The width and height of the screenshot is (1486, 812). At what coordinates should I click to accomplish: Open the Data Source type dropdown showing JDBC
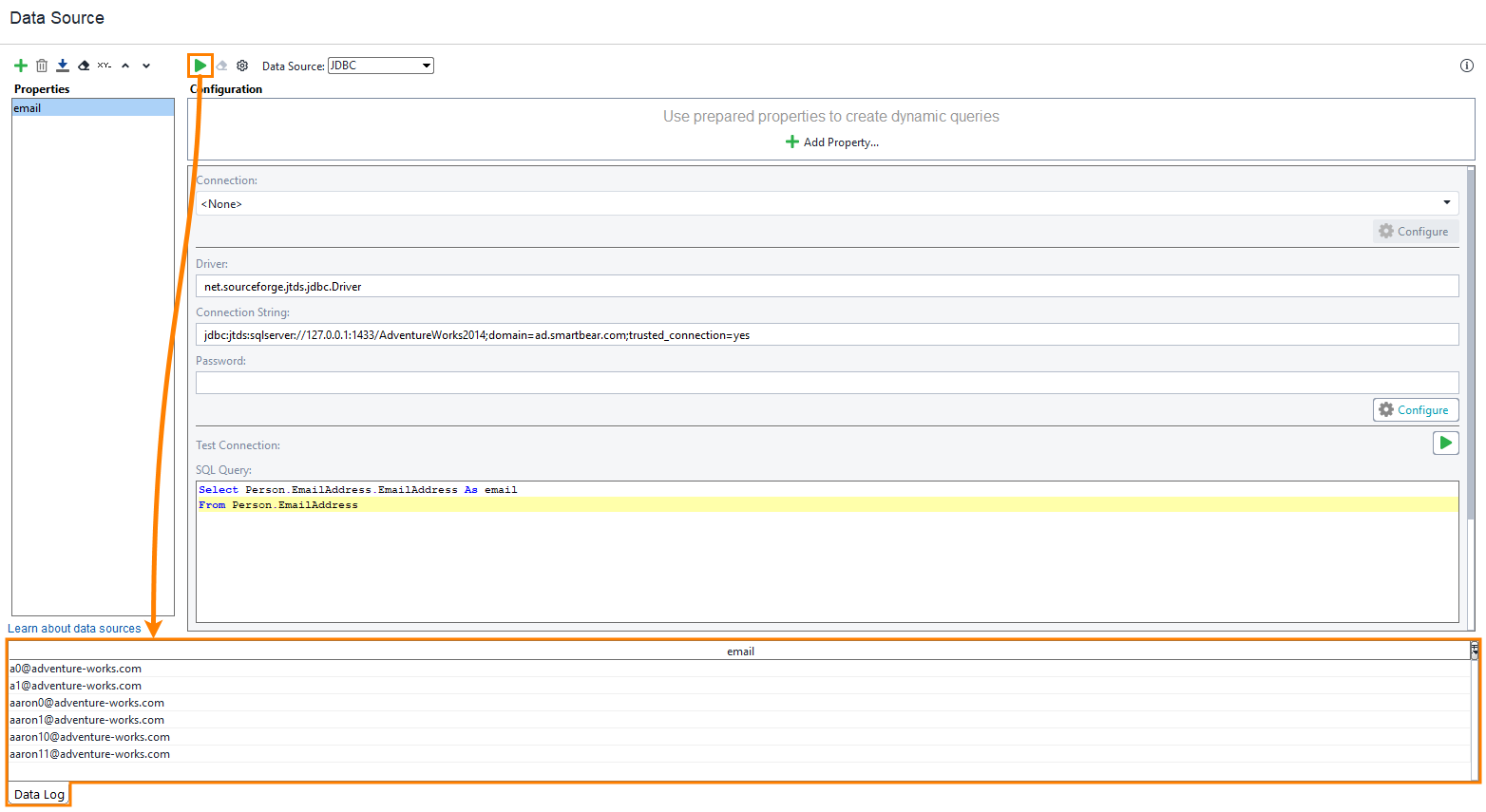pos(380,66)
